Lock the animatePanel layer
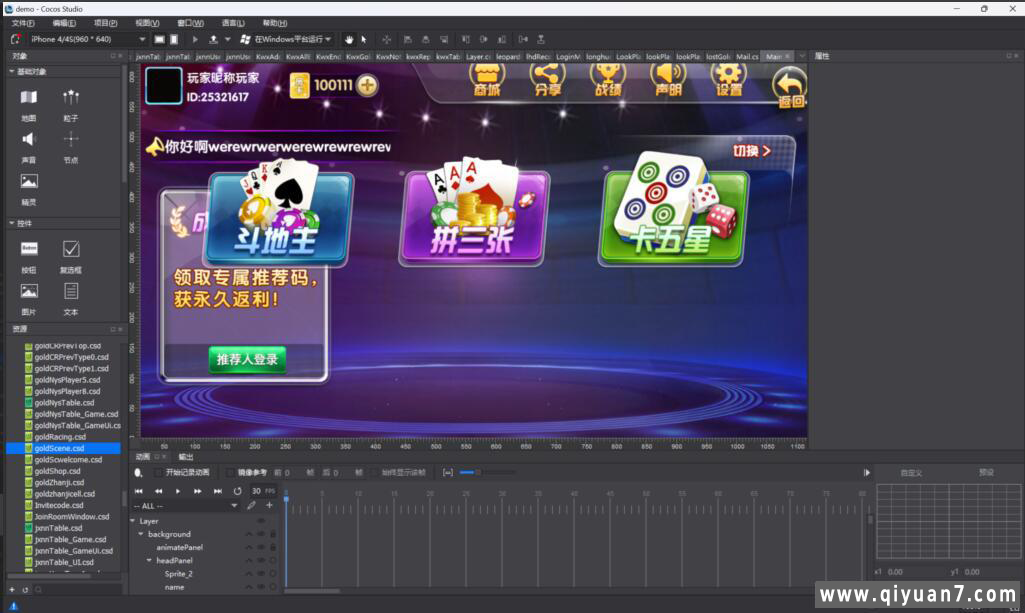1025x613 pixels. tap(274, 547)
